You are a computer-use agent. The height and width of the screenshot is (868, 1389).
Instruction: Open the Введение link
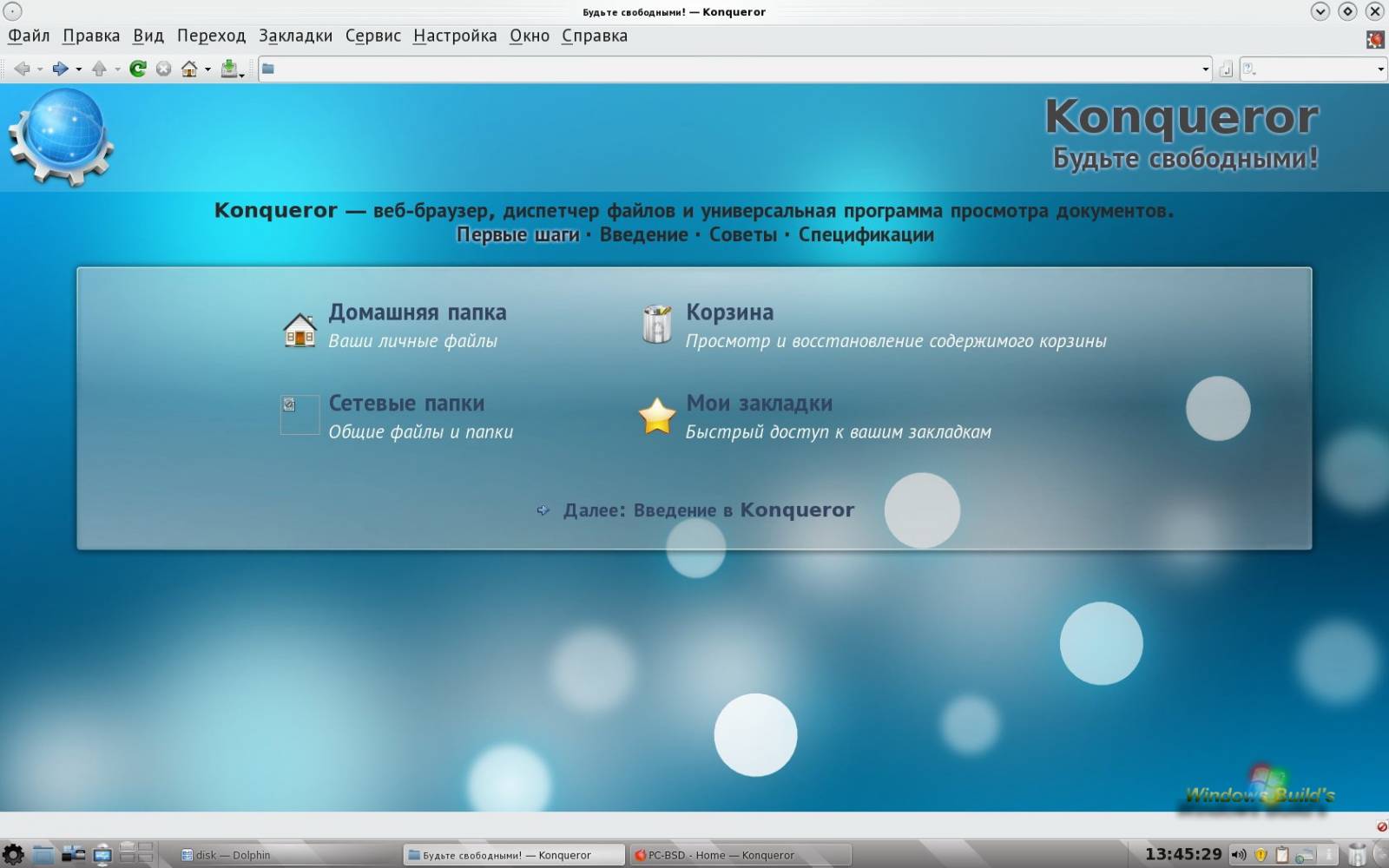click(x=643, y=235)
